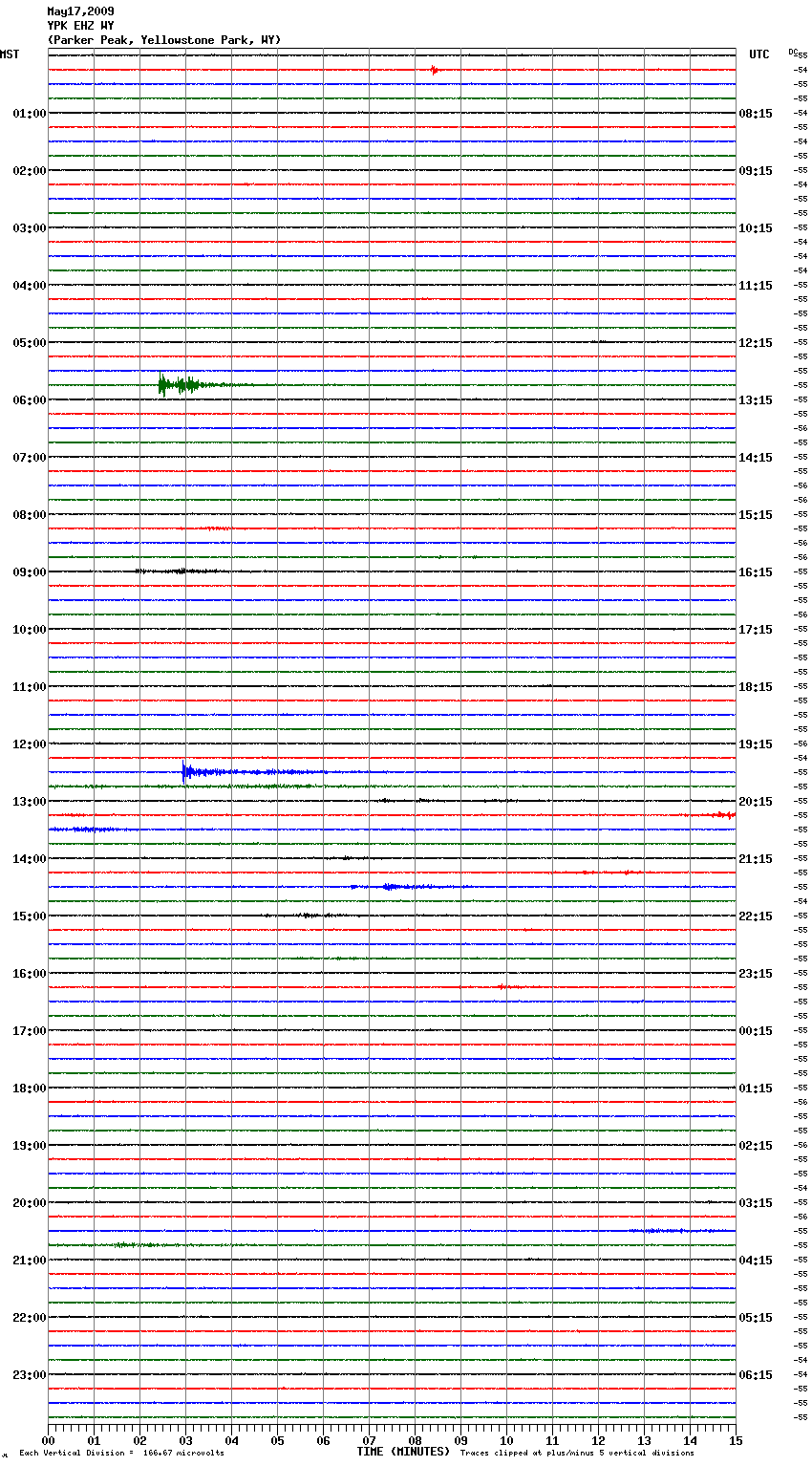Click the red burst at the end of the 13:15 trace
812x1466 pixels.
coord(724,815)
